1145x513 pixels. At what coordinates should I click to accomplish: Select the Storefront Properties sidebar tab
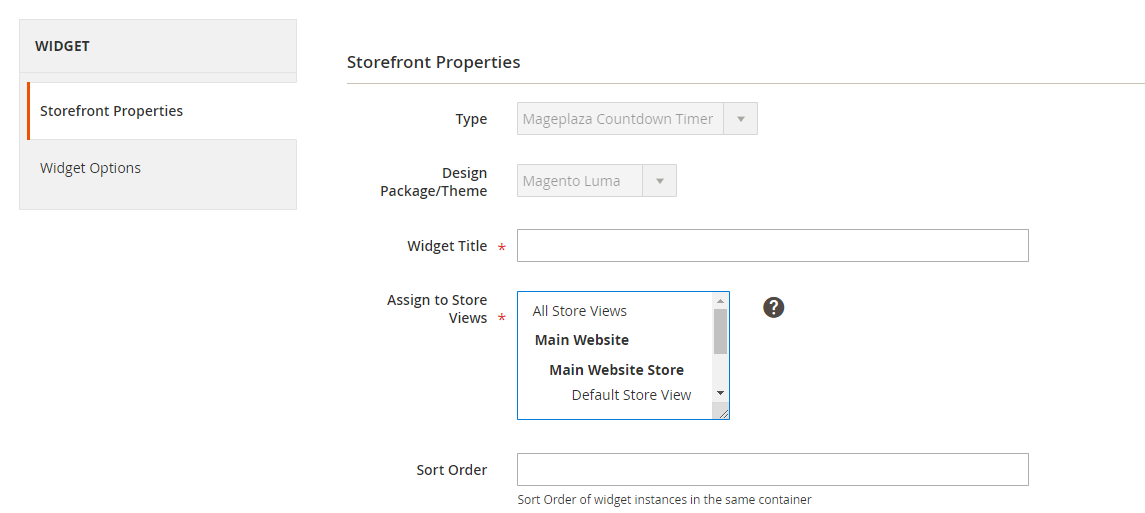[x=111, y=111]
